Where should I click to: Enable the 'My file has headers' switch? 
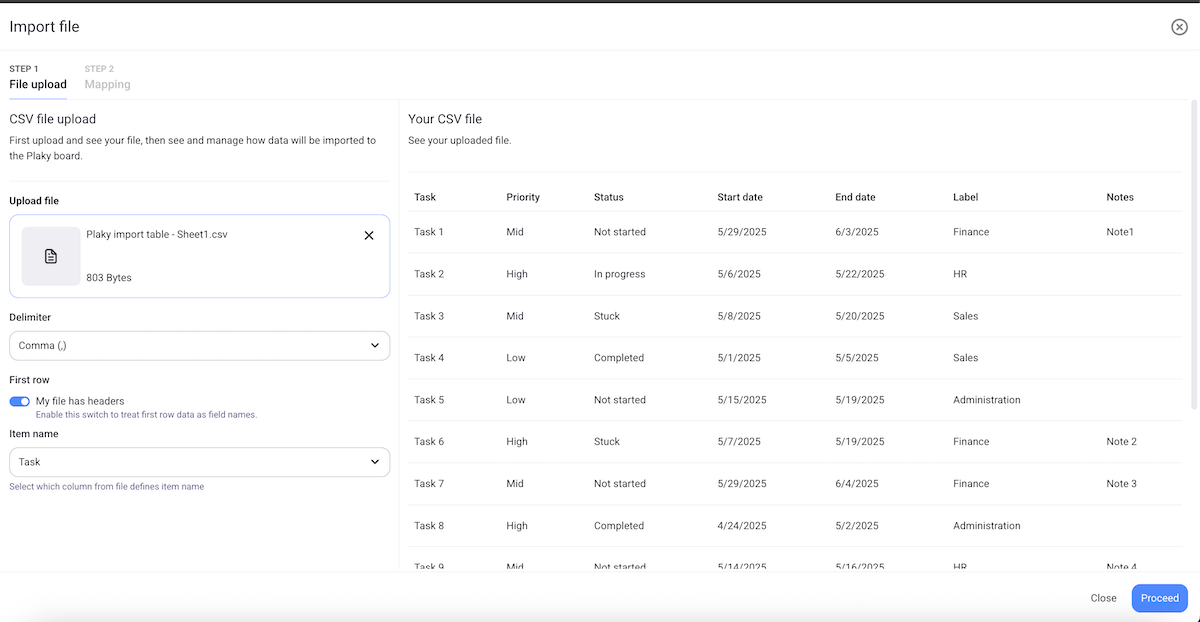[x=19, y=400]
